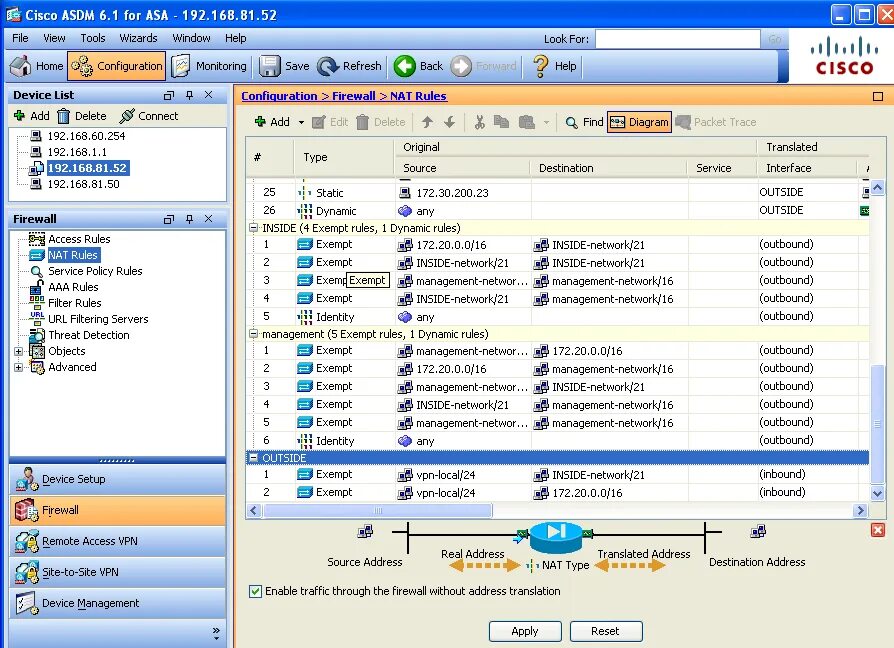Viewport: 894px width, 648px height.
Task: Find a NAT rule
Action: (584, 122)
